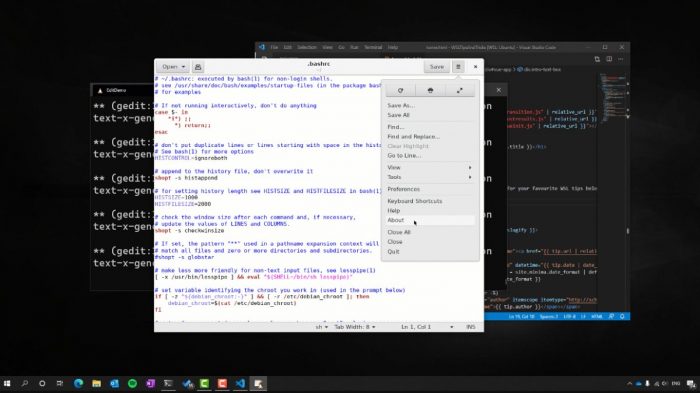
Task: Click the notifications bell in VS Code status bar
Action: (622, 316)
